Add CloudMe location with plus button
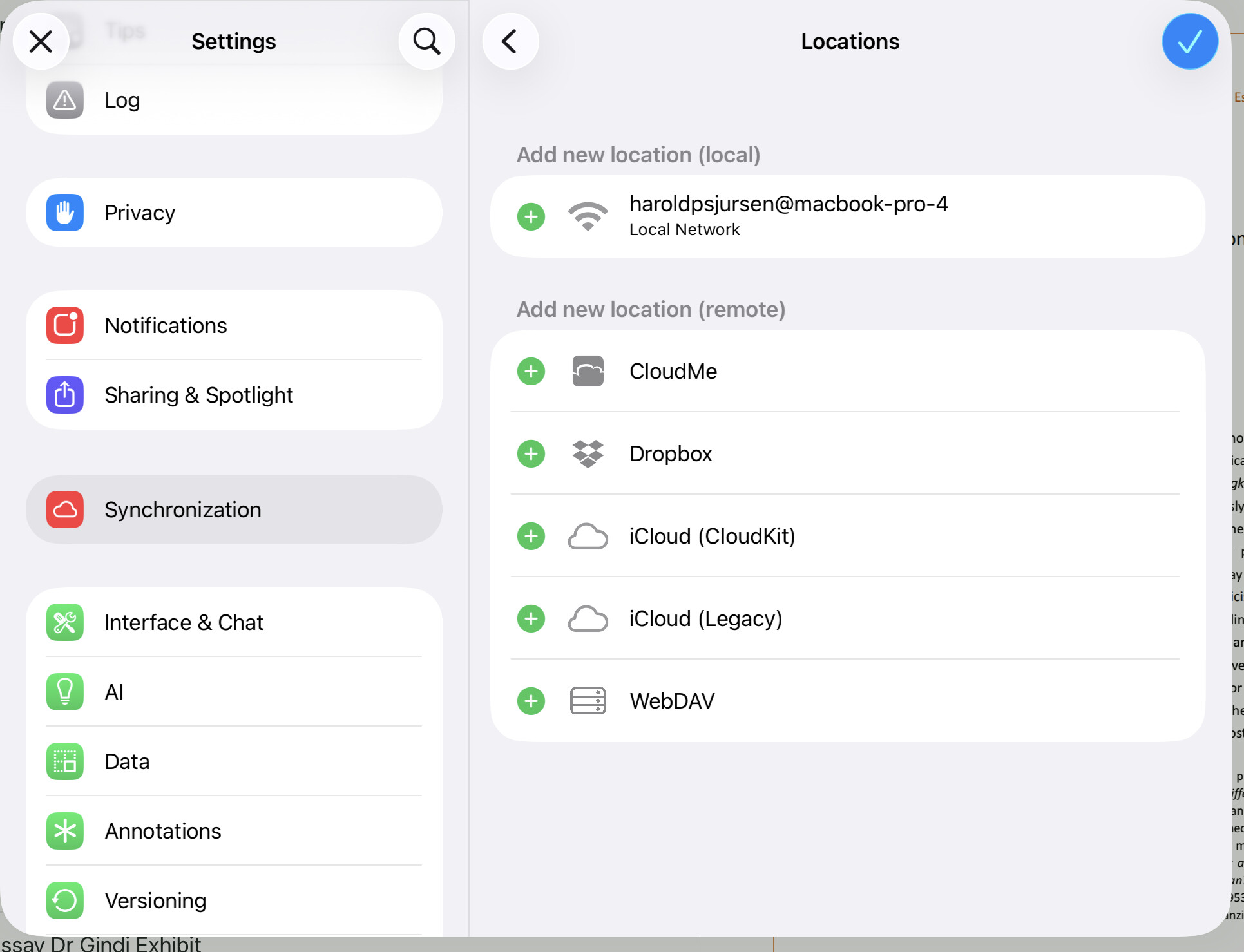The height and width of the screenshot is (952, 1244). point(531,372)
